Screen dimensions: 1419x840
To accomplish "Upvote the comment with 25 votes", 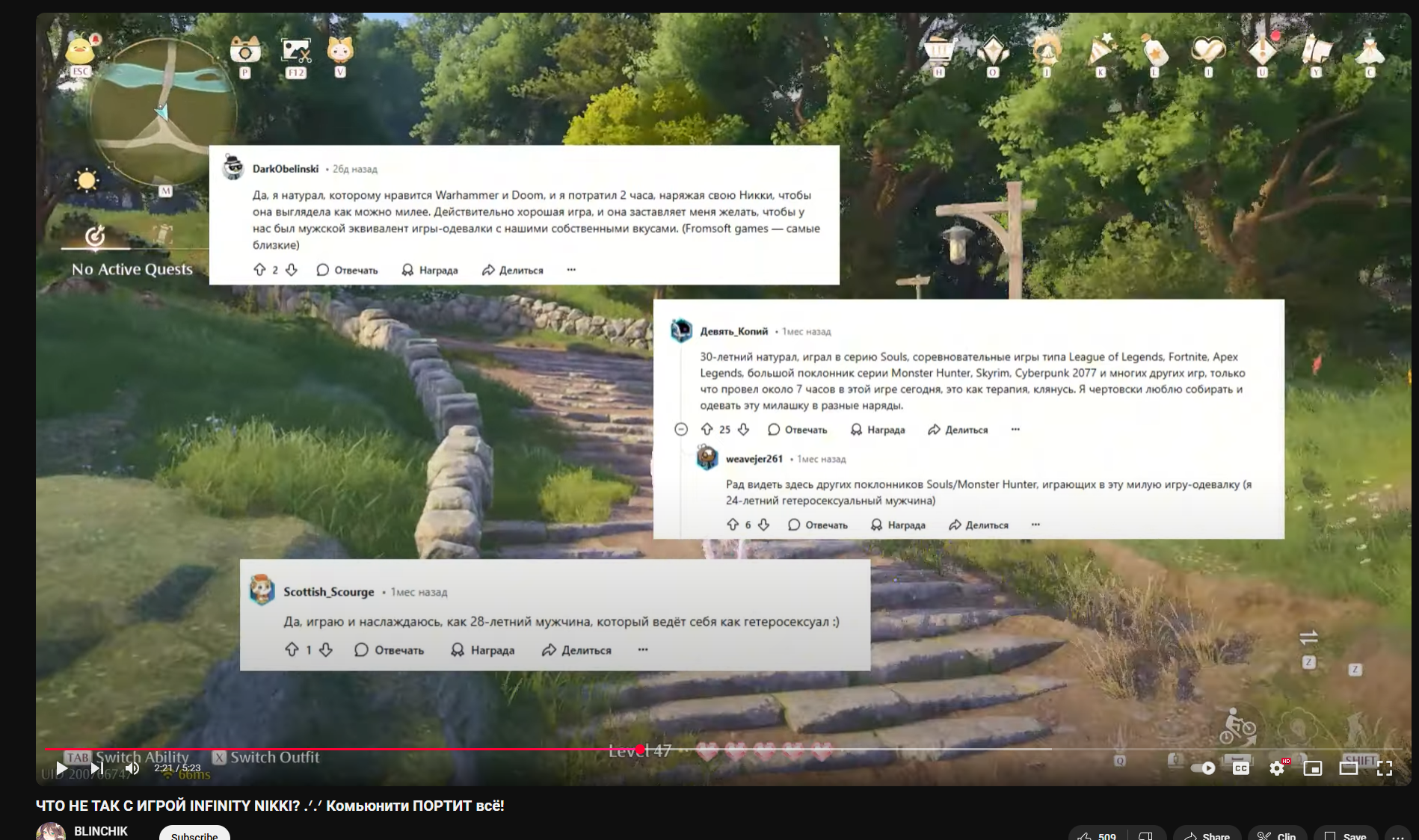I will click(x=707, y=429).
